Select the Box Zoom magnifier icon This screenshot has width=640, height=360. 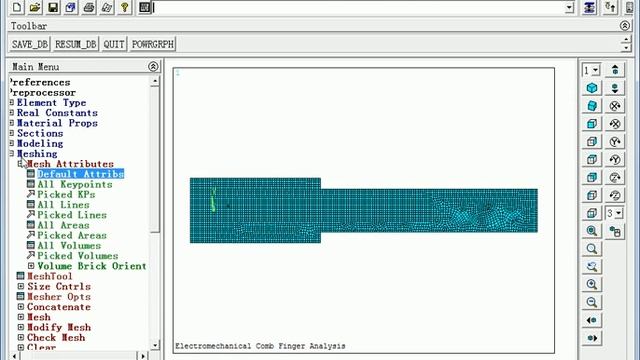click(592, 249)
